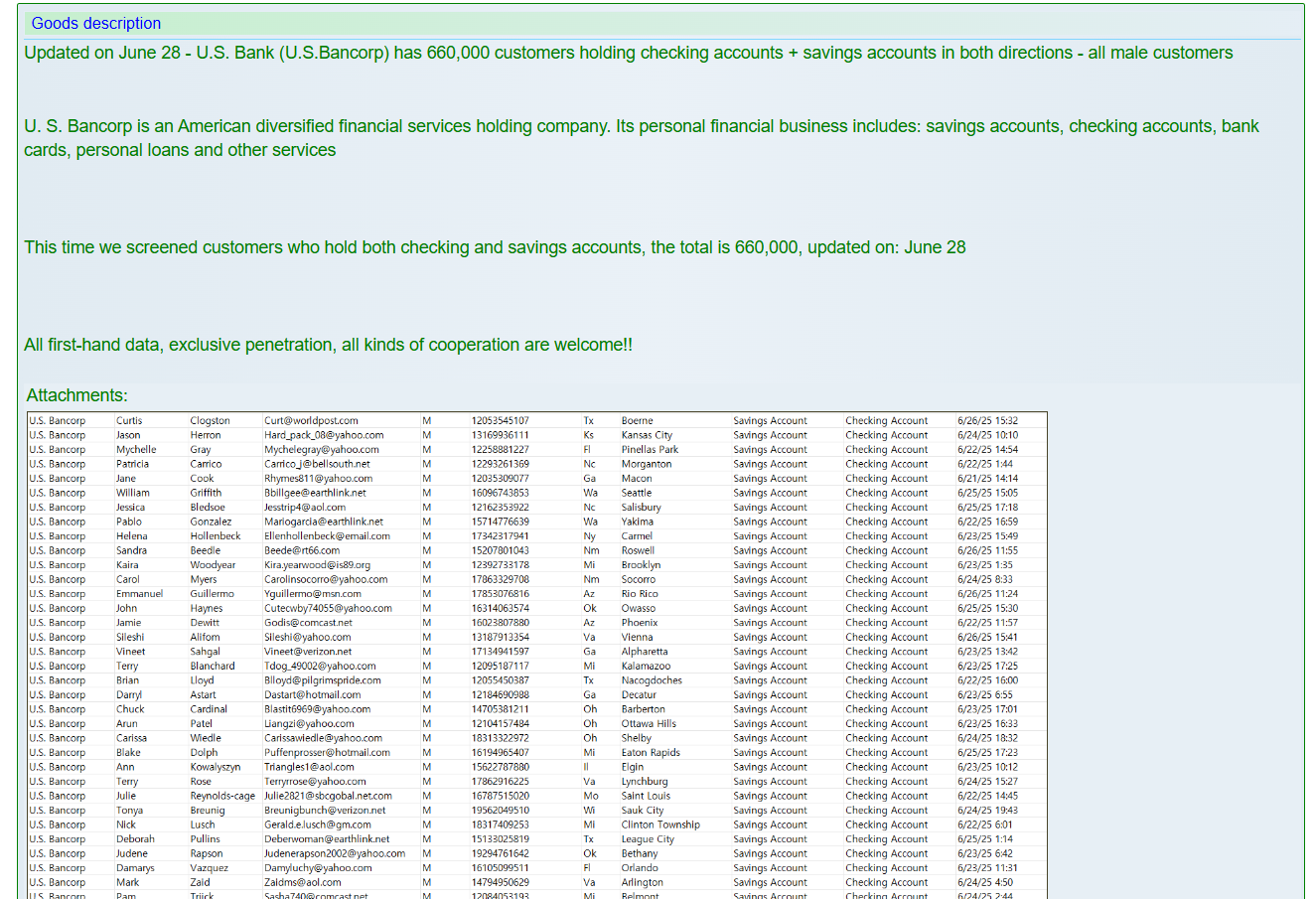The width and height of the screenshot is (1316, 899).
Task: Select the Kansas City cell
Action: coord(647,435)
